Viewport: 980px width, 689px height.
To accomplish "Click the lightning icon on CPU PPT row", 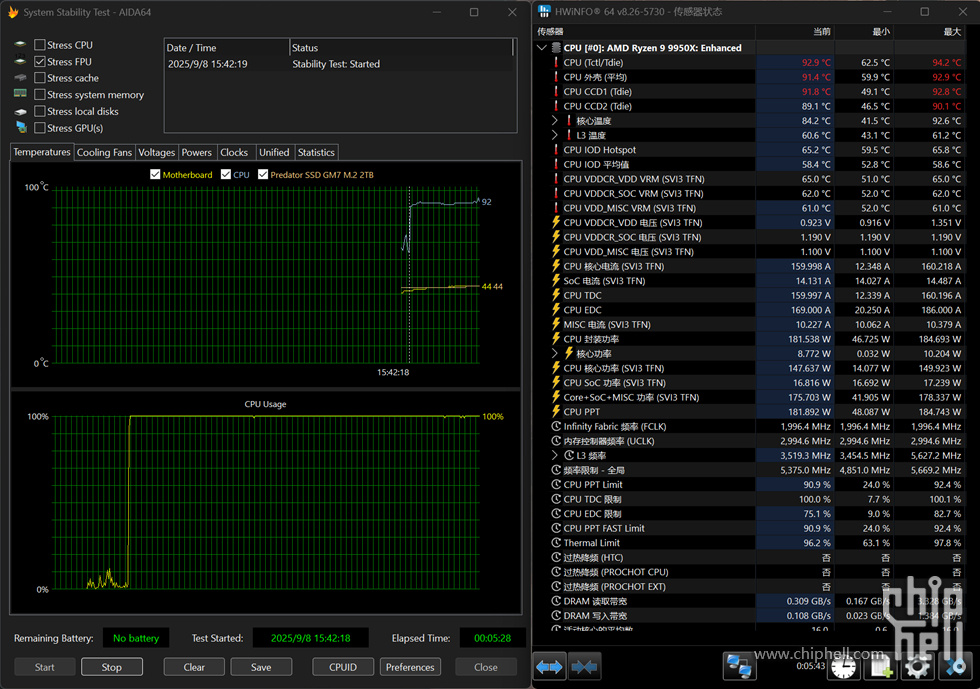I will pos(556,411).
